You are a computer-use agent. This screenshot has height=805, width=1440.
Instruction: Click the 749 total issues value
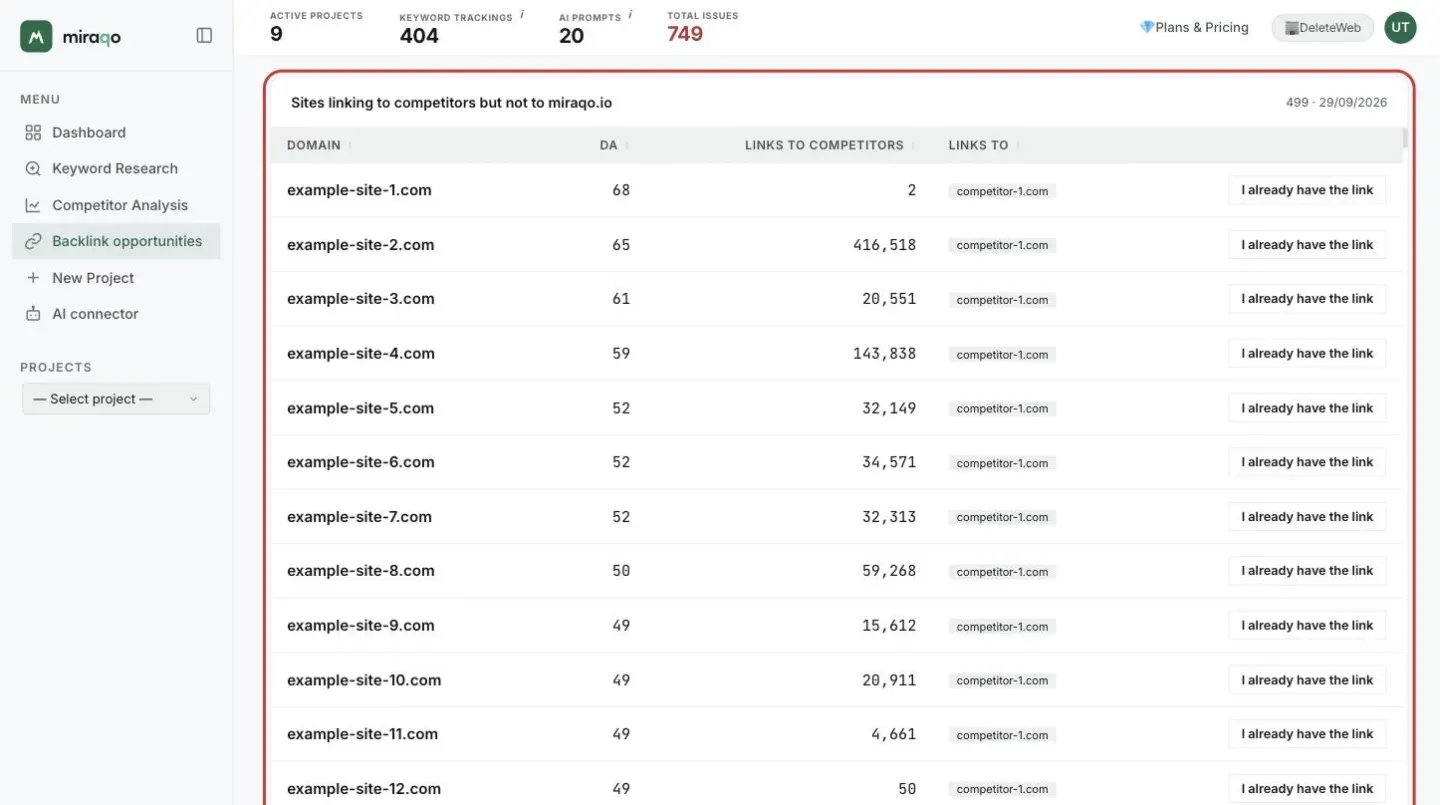685,34
